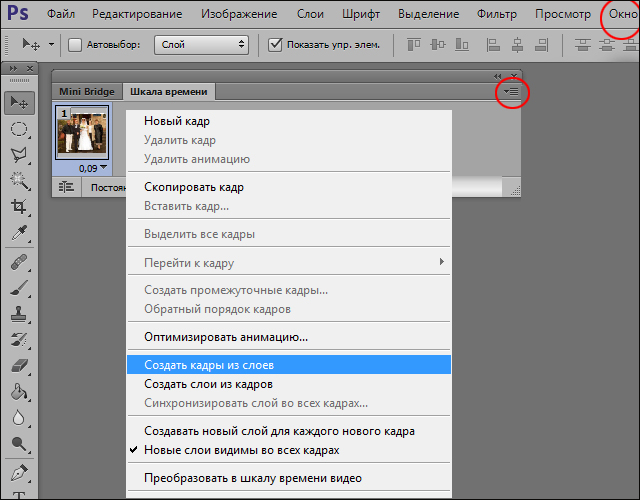Toggle Новые слои видимы во всех кадрах
Image resolution: width=640 pixels, height=500 pixels.
point(289,450)
